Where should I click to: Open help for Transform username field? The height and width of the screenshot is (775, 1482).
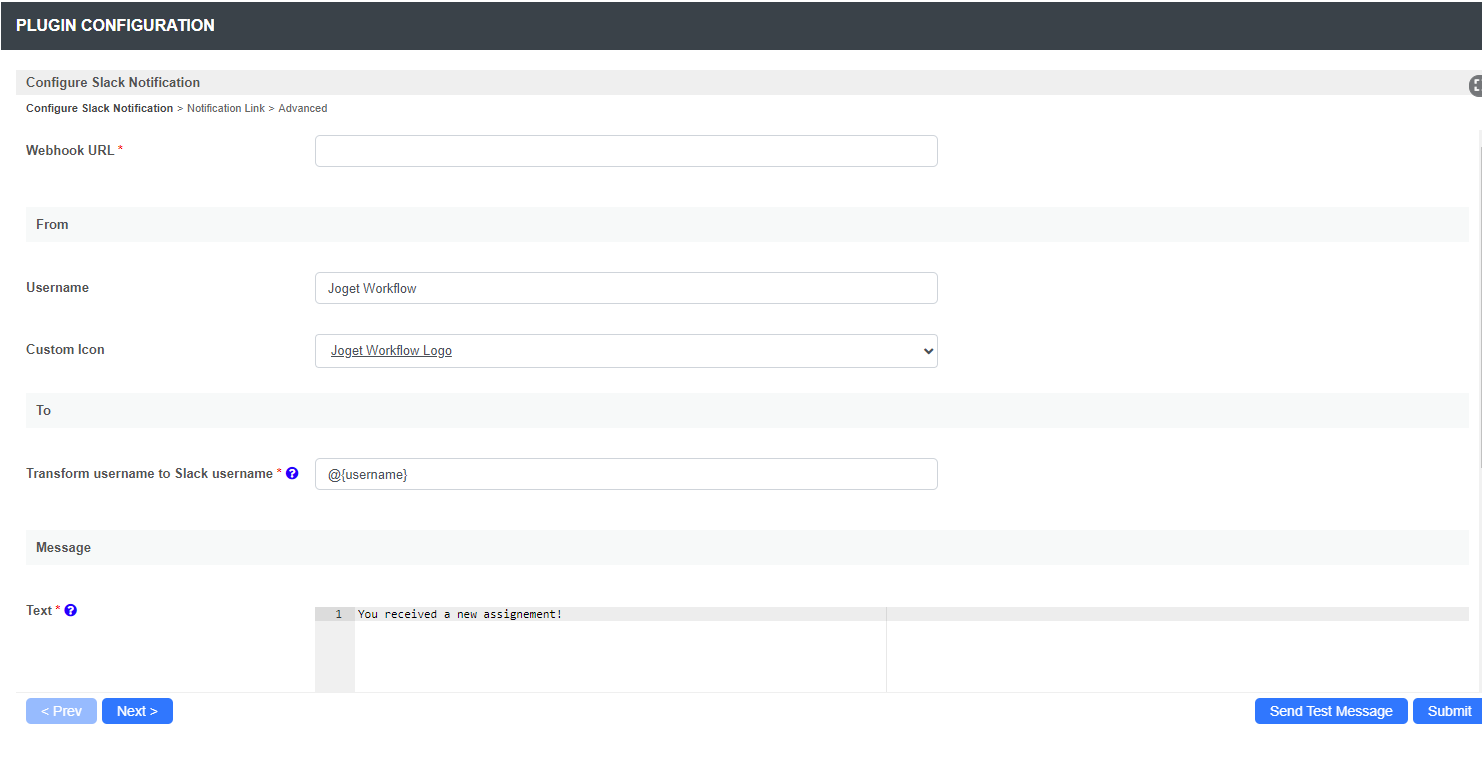coord(292,473)
